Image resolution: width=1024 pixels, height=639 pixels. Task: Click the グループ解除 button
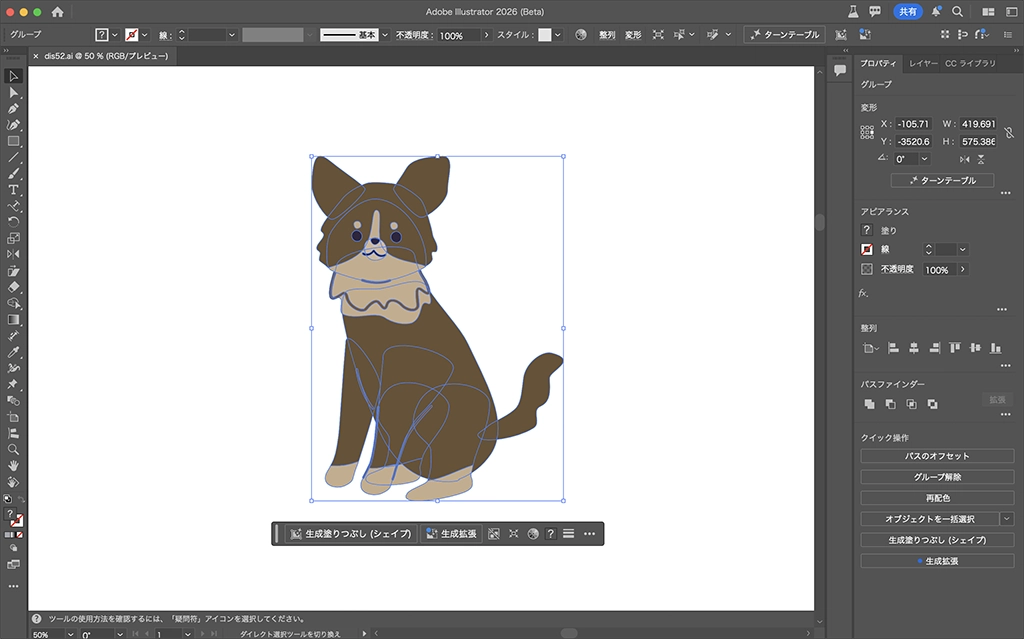click(x=937, y=477)
